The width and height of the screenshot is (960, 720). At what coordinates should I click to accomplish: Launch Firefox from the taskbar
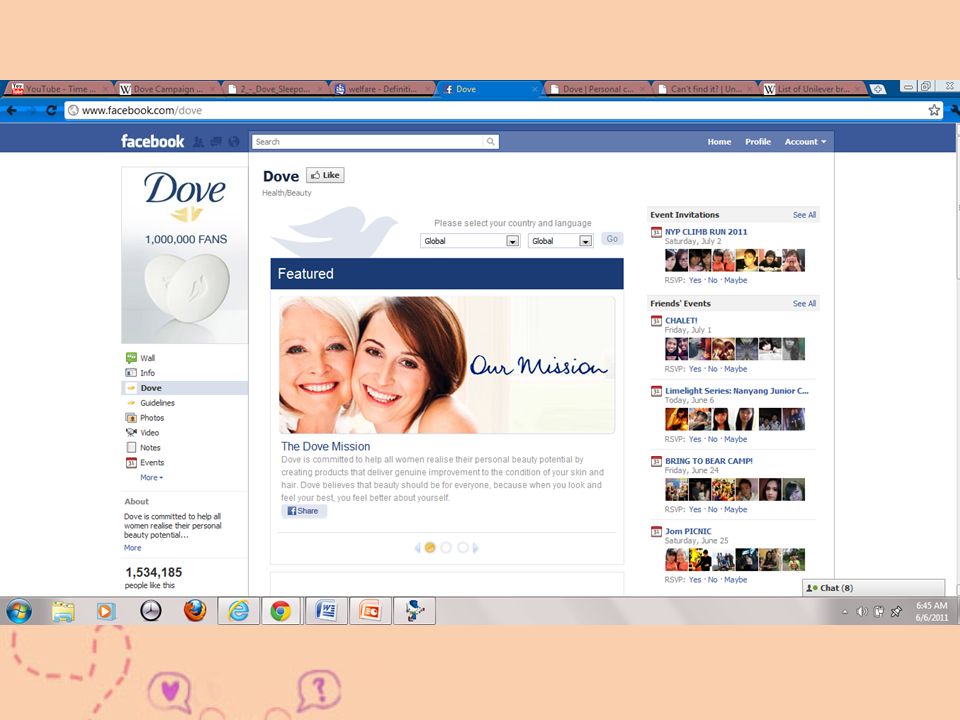(x=195, y=610)
